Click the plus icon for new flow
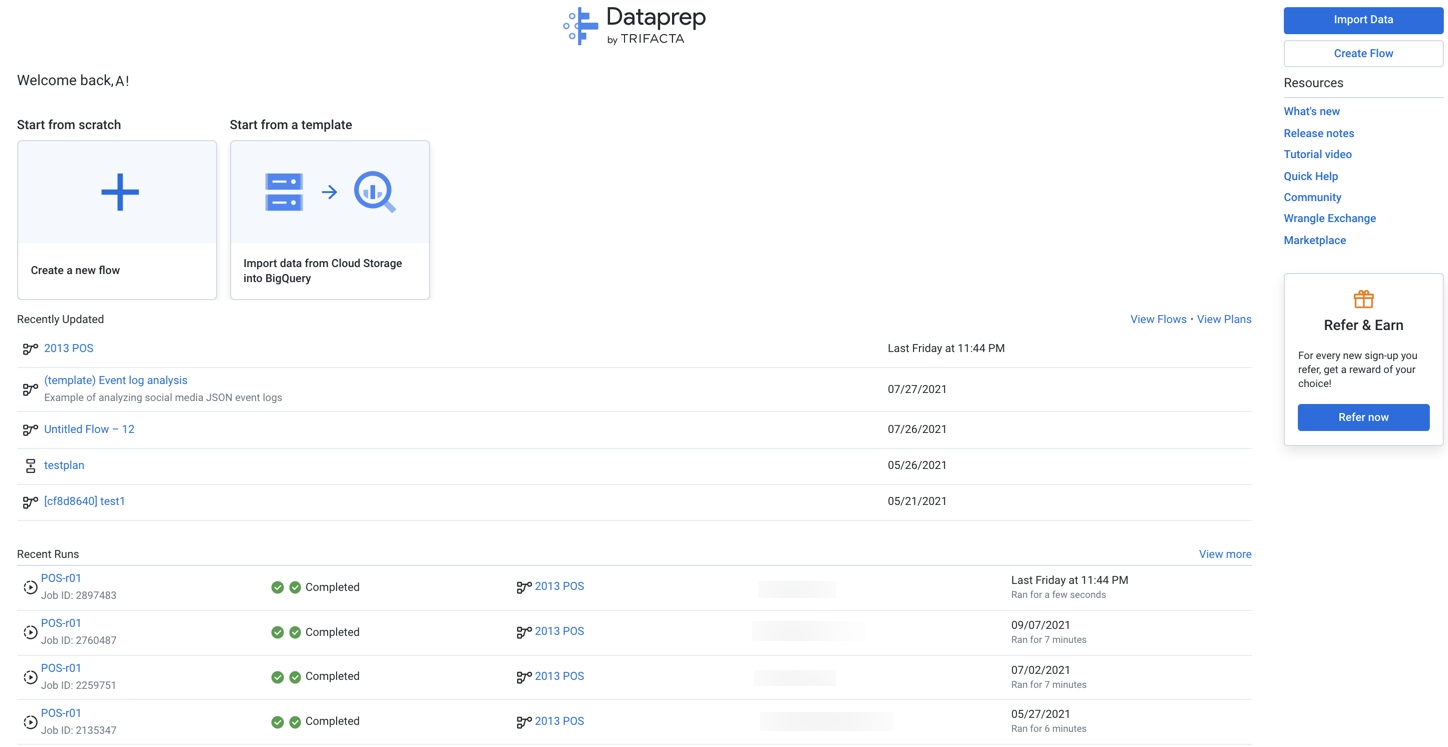Screen dimensions: 1448x747 (119, 192)
